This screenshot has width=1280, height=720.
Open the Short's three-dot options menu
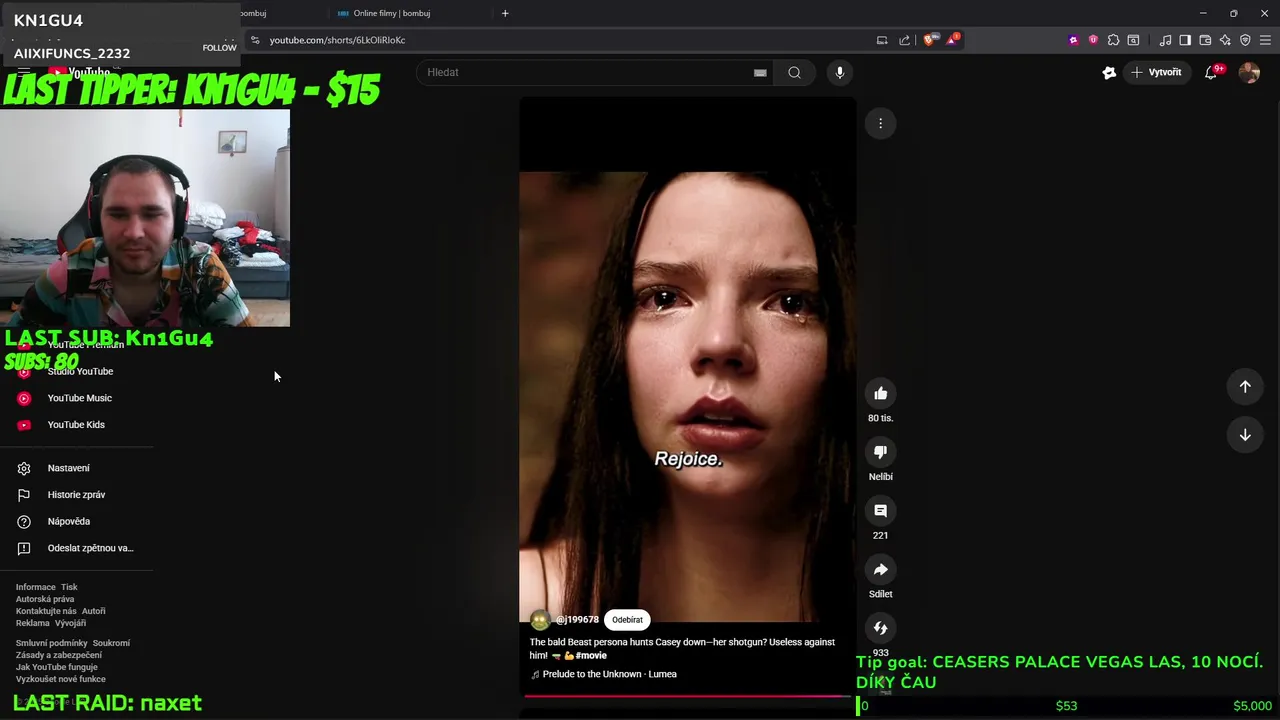coord(880,123)
